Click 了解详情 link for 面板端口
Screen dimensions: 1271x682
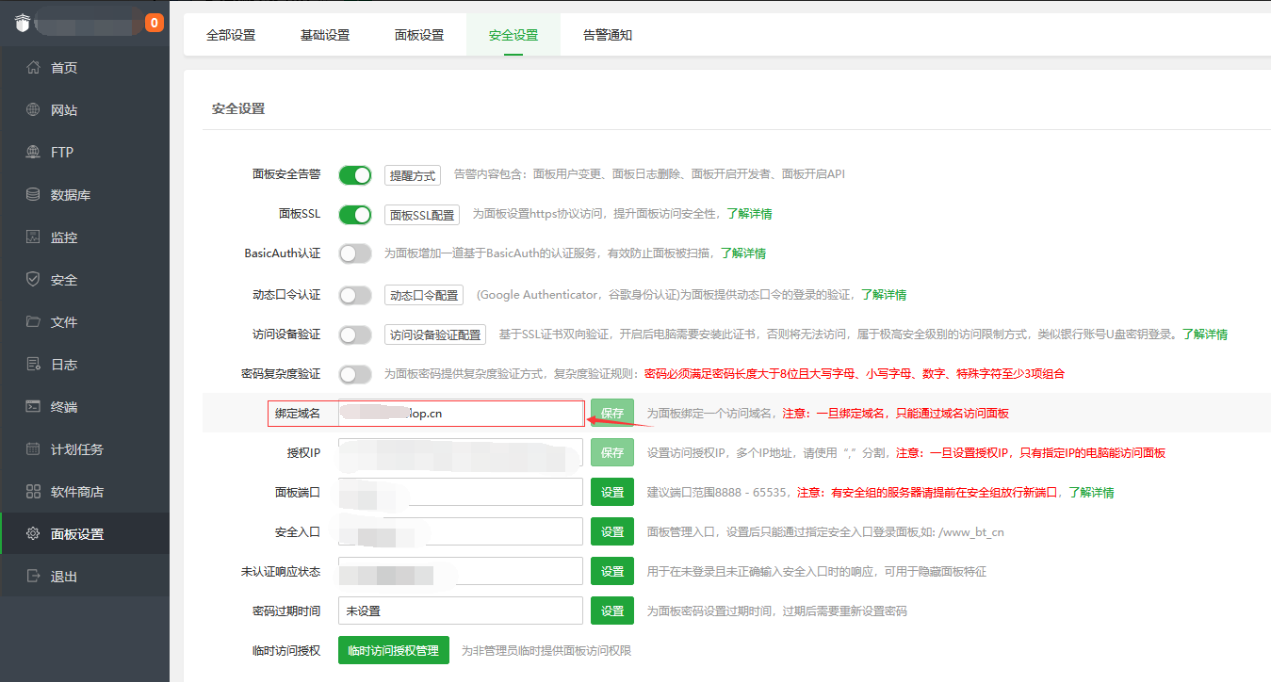[x=1091, y=492]
